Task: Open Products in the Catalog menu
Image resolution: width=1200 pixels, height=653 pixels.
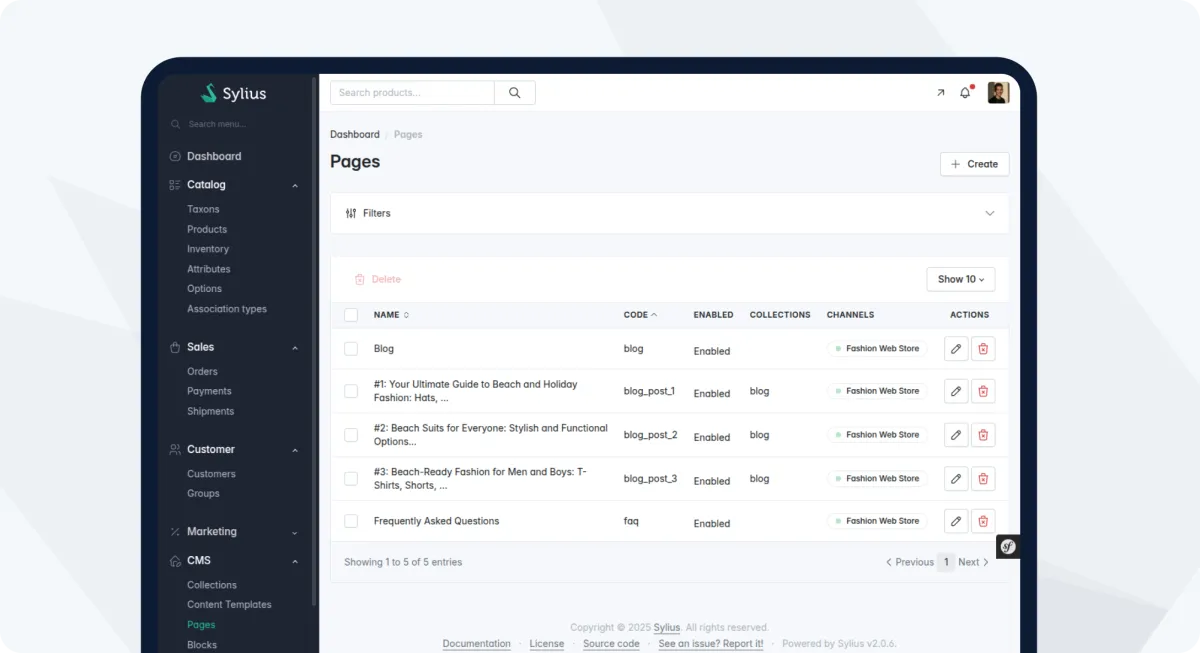Action: (207, 229)
